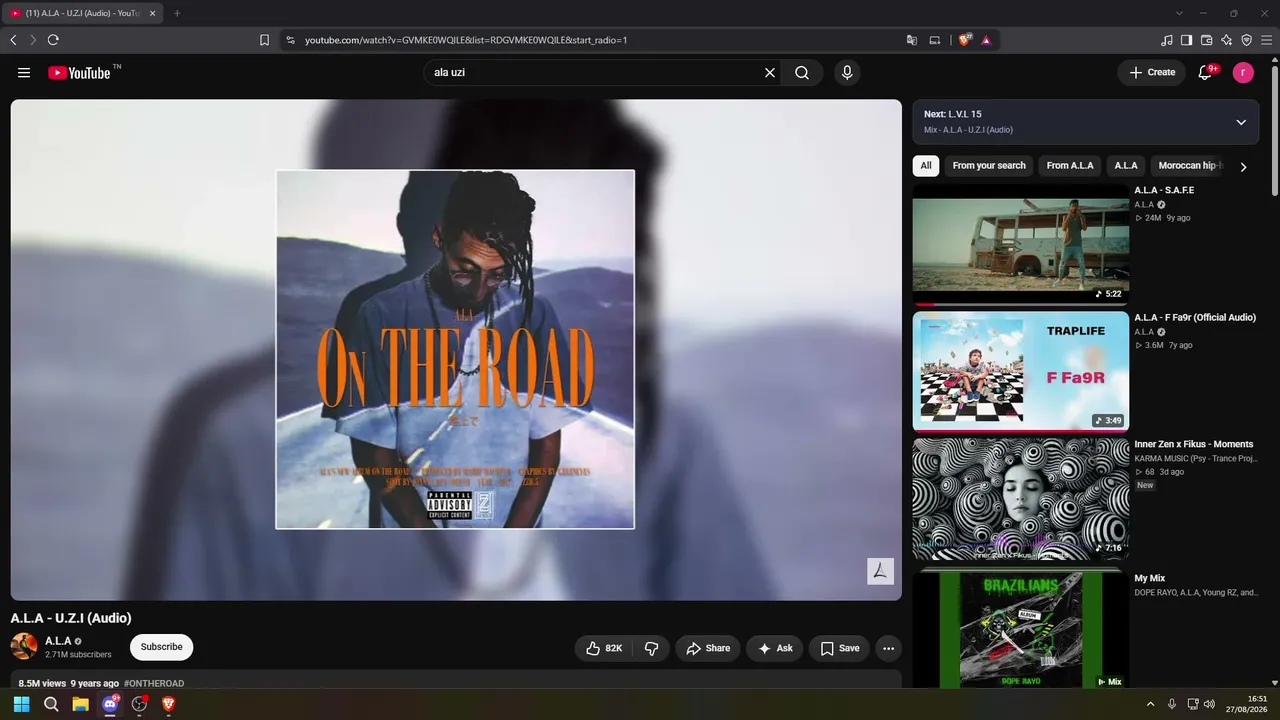Viewport: 1280px width, 720px height.
Task: Click the Inner Zen x Fikus - Moments title
Action: (1194, 444)
